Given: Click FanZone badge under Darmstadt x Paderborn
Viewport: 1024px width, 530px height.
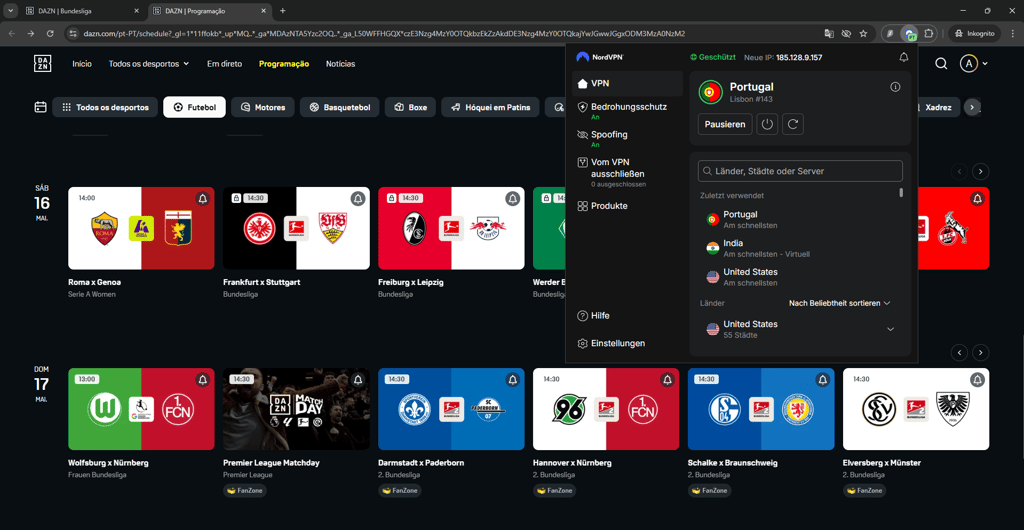Looking at the screenshot, I should point(400,490).
